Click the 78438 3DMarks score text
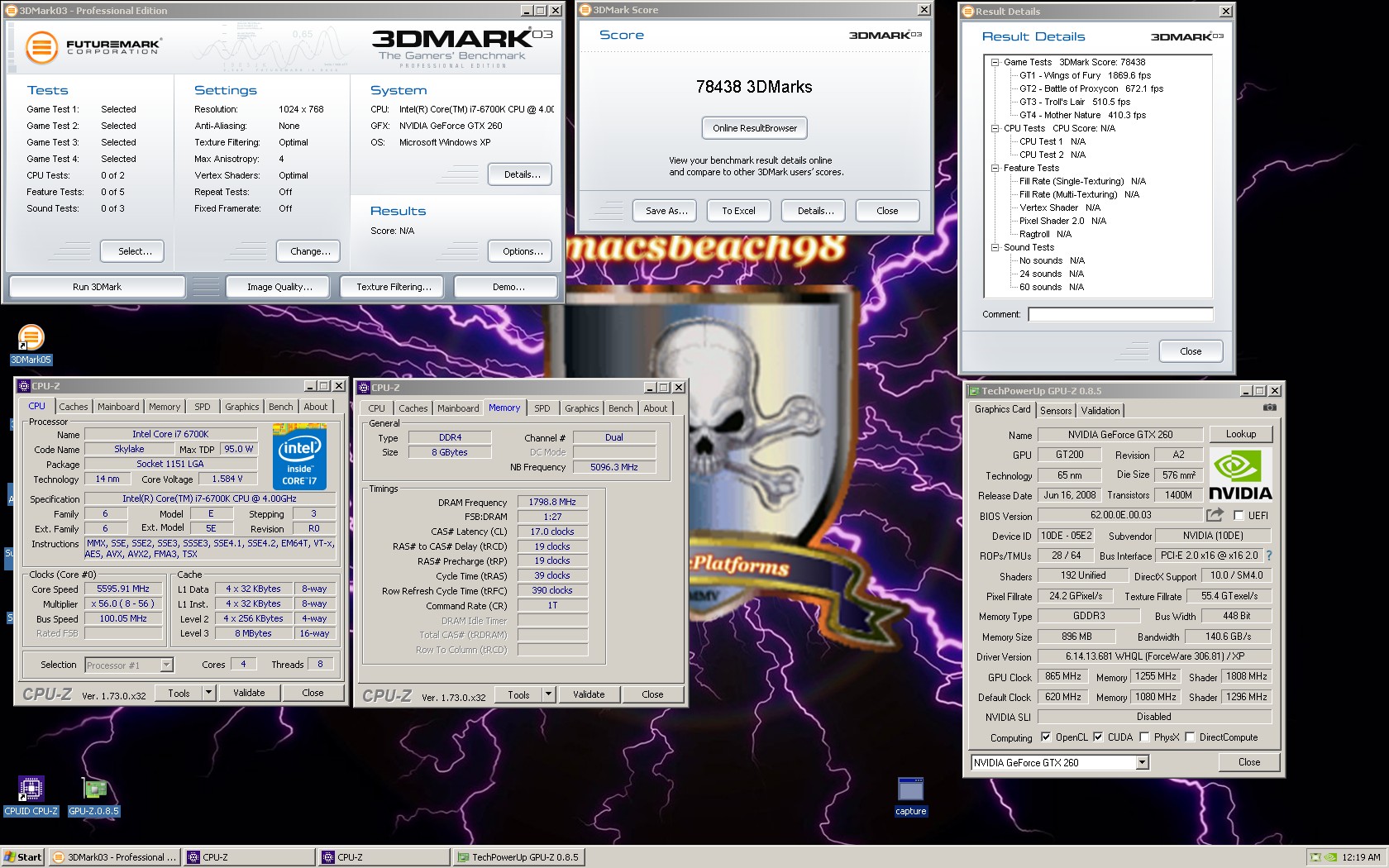 (754, 87)
